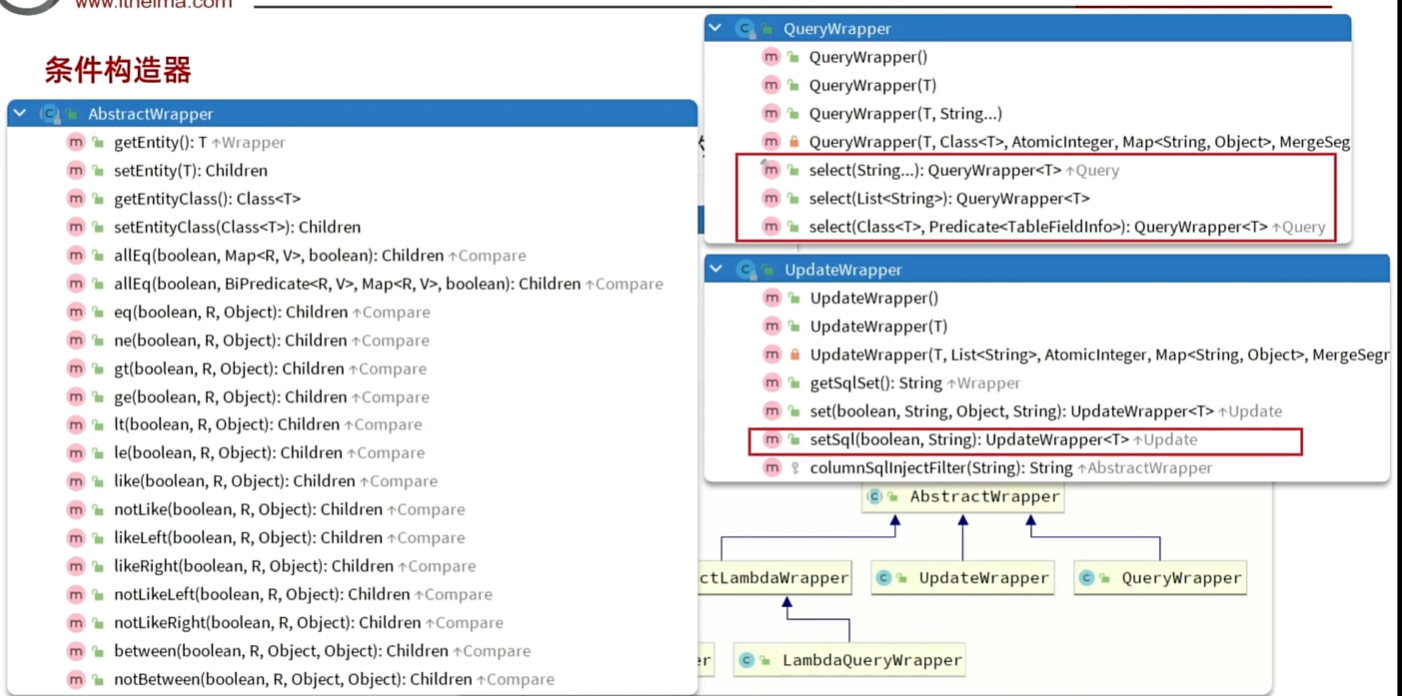Select select(Class<T>, Predicate<TableFieldInfo>) method
Screen dimensions: 1402x696
[1027, 226]
